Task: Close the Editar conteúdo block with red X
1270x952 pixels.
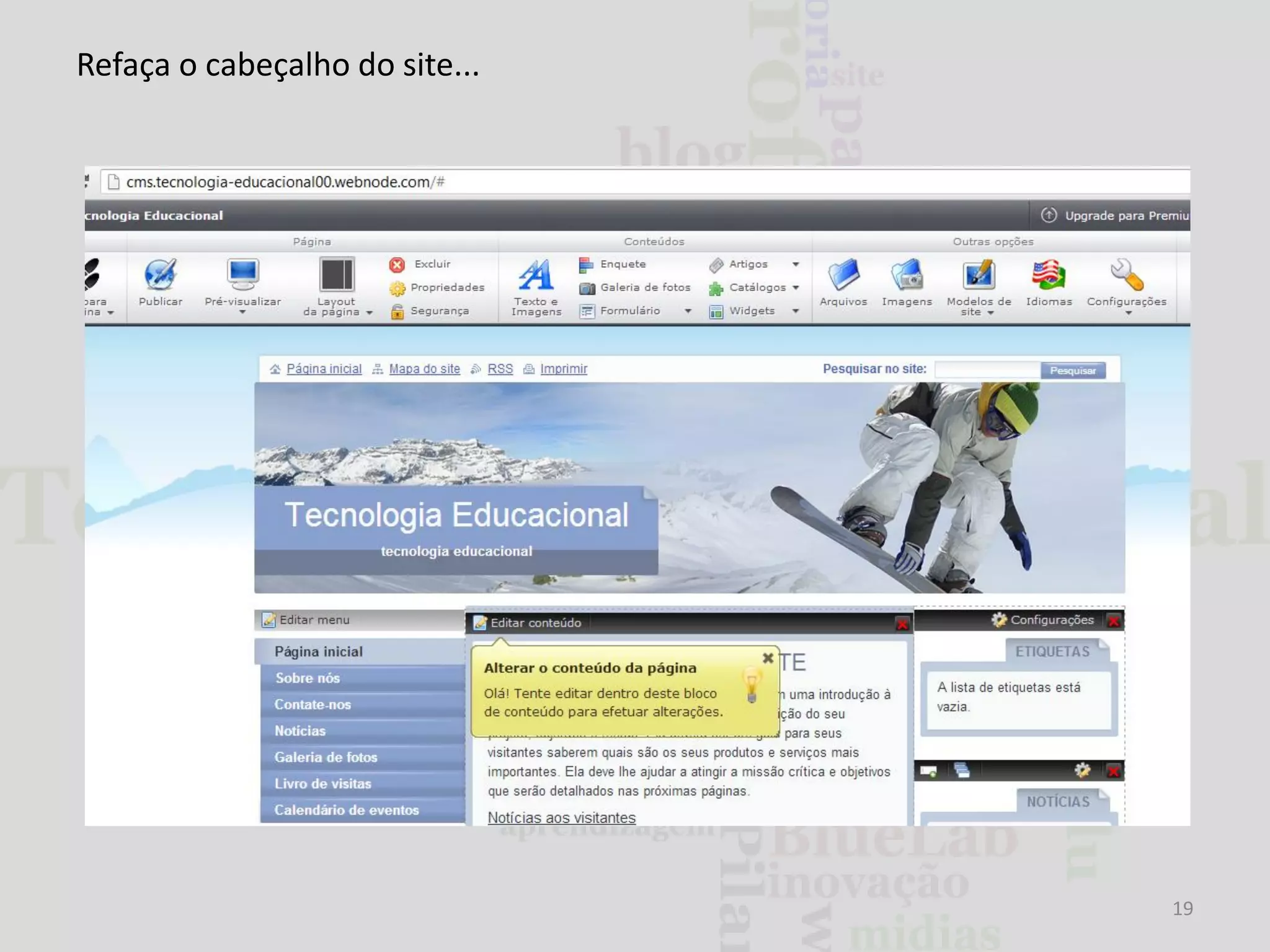Action: [x=902, y=624]
